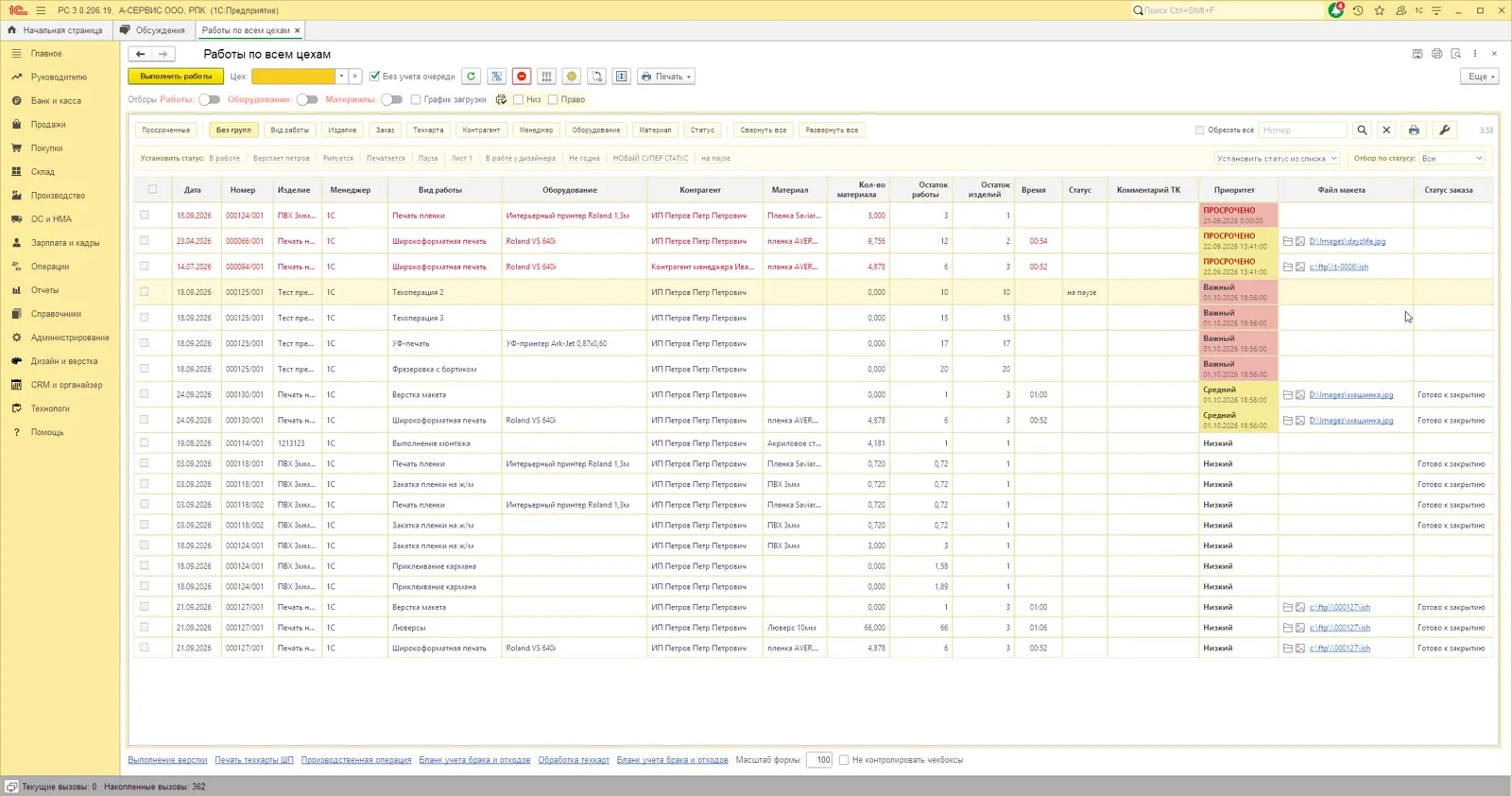Click the print preview icon
The width and height of the screenshot is (1512, 796).
click(x=1456, y=54)
